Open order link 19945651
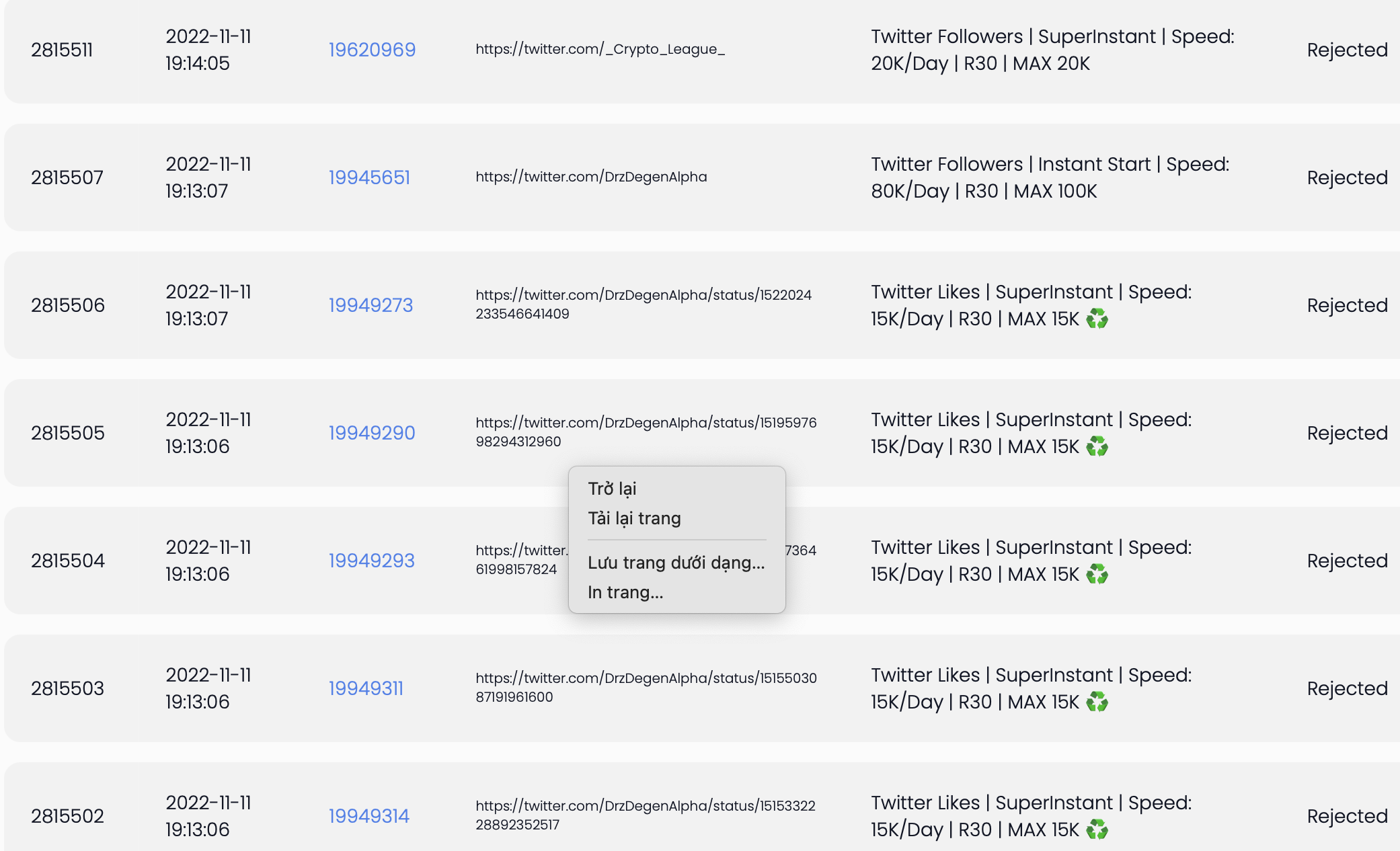 point(369,177)
